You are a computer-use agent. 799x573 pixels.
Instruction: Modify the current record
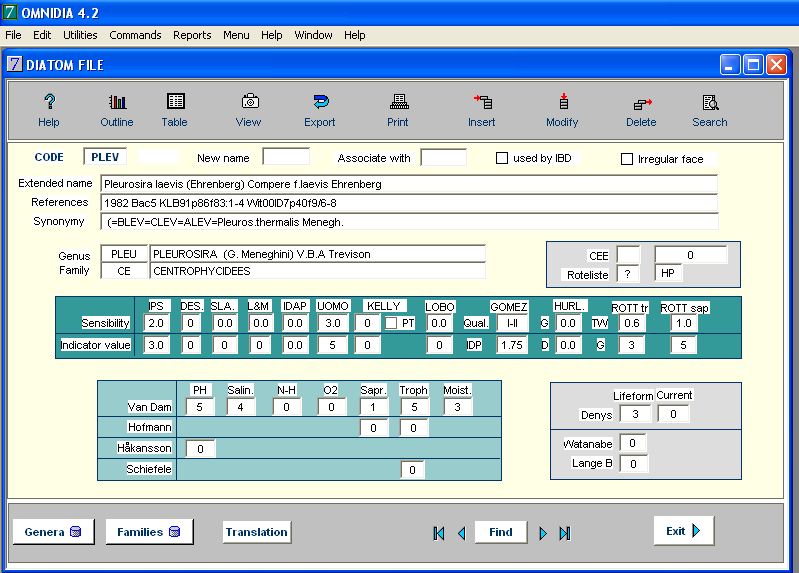(x=563, y=111)
